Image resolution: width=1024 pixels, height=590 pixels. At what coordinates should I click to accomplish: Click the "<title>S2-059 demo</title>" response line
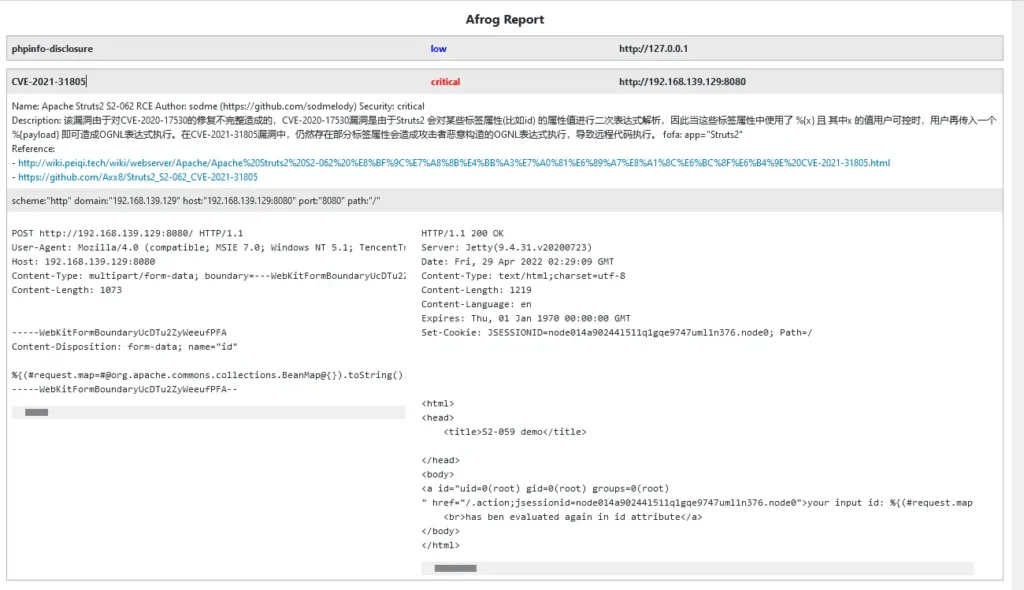[x=515, y=432]
